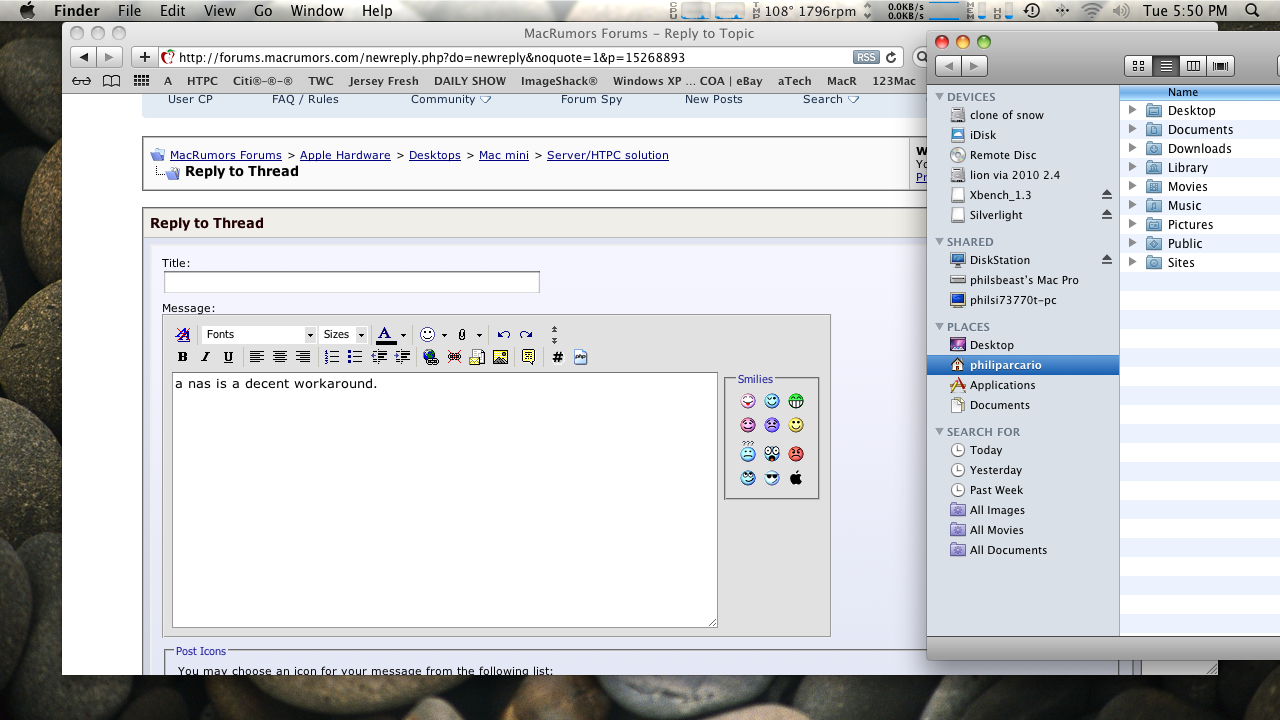Open the File menu
Viewport: 1280px width, 720px height.
(x=129, y=11)
